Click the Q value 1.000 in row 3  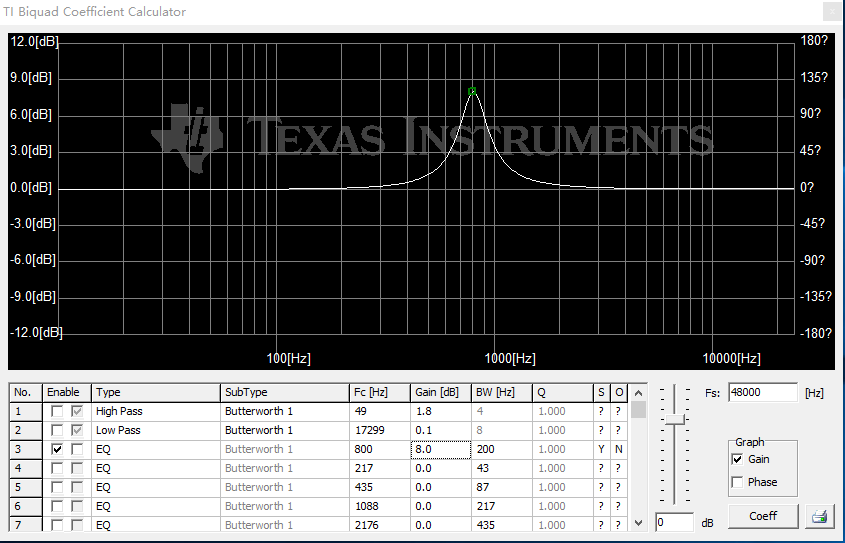[x=563, y=449]
